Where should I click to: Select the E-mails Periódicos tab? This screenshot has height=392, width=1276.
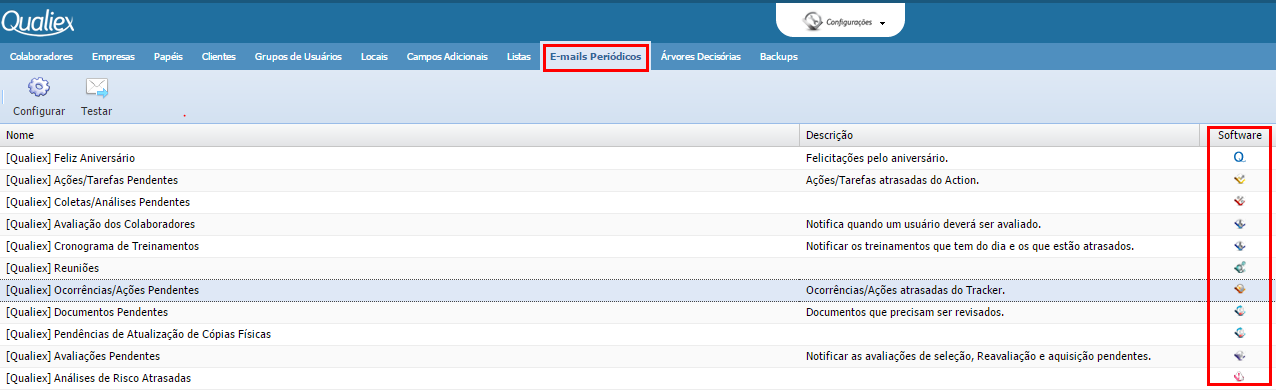tap(595, 57)
